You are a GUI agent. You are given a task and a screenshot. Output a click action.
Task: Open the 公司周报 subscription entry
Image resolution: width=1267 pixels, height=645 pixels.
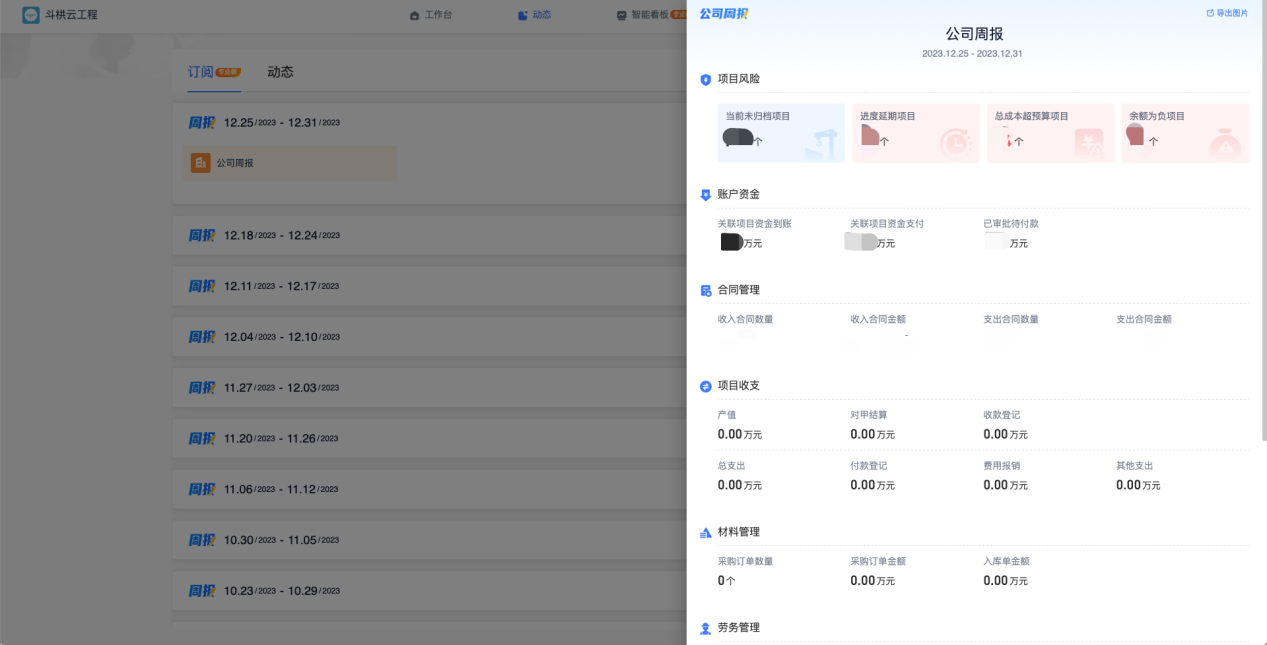[289, 160]
